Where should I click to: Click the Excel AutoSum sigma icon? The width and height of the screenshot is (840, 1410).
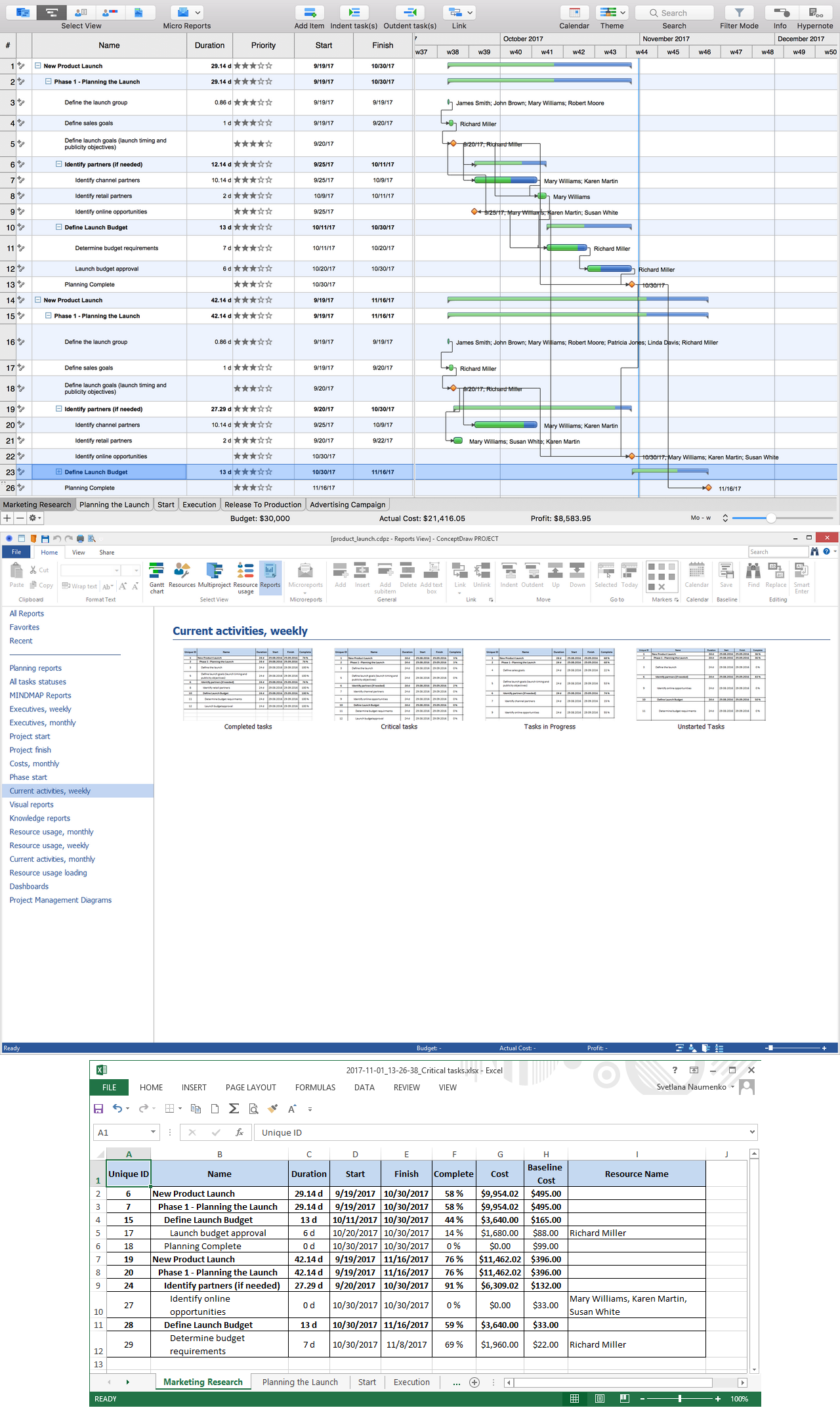click(234, 1109)
